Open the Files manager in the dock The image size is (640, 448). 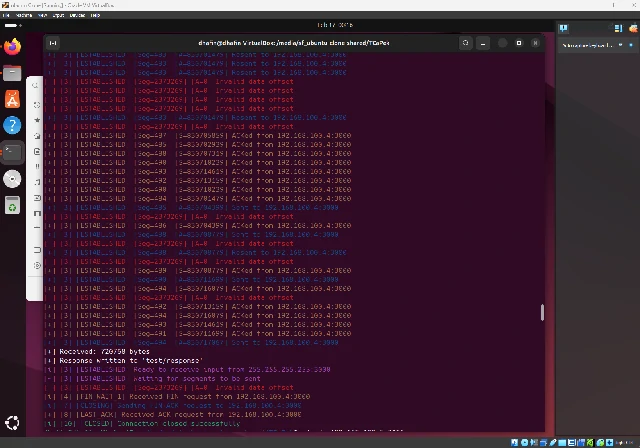coord(12,73)
